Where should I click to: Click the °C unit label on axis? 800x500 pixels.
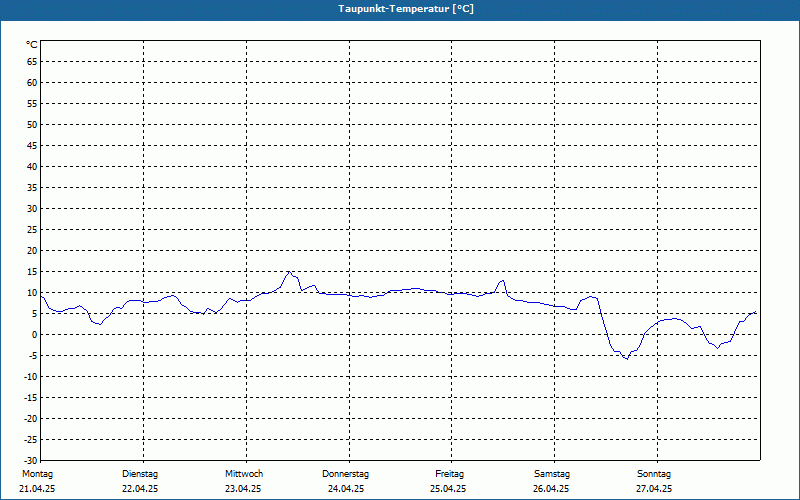32,45
